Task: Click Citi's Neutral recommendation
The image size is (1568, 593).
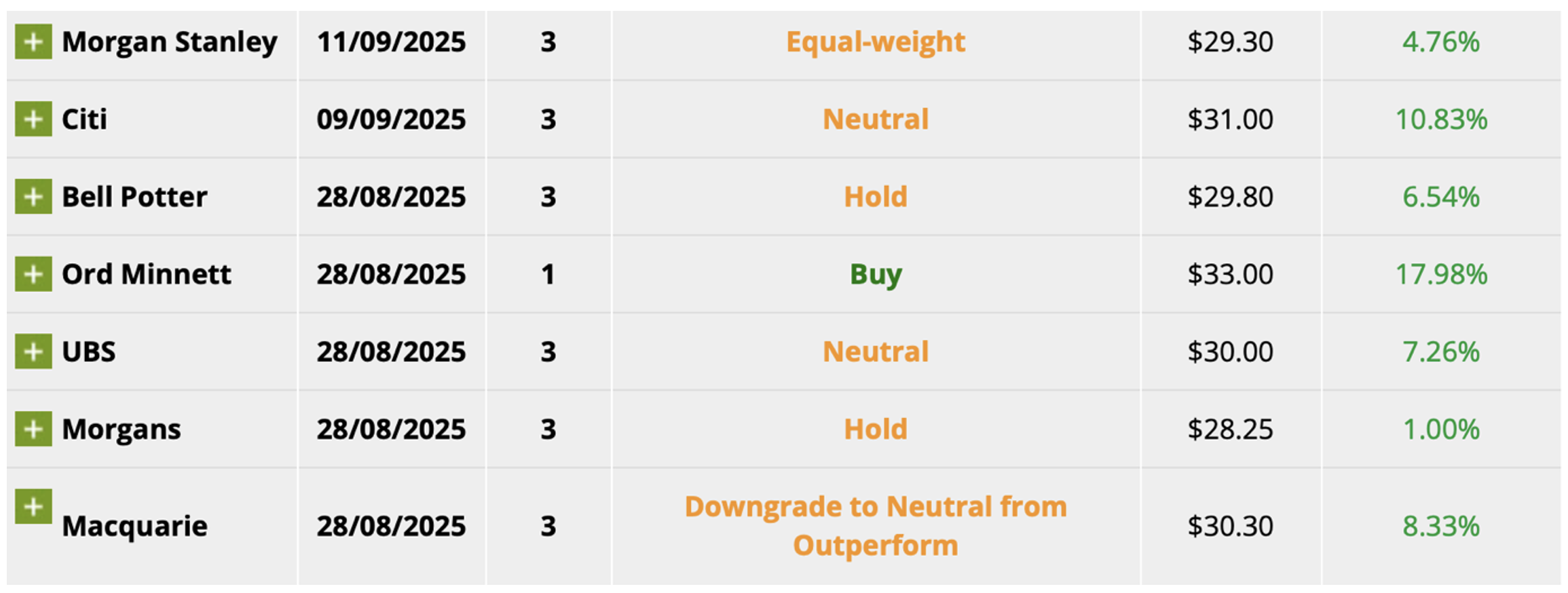Action: click(x=876, y=119)
